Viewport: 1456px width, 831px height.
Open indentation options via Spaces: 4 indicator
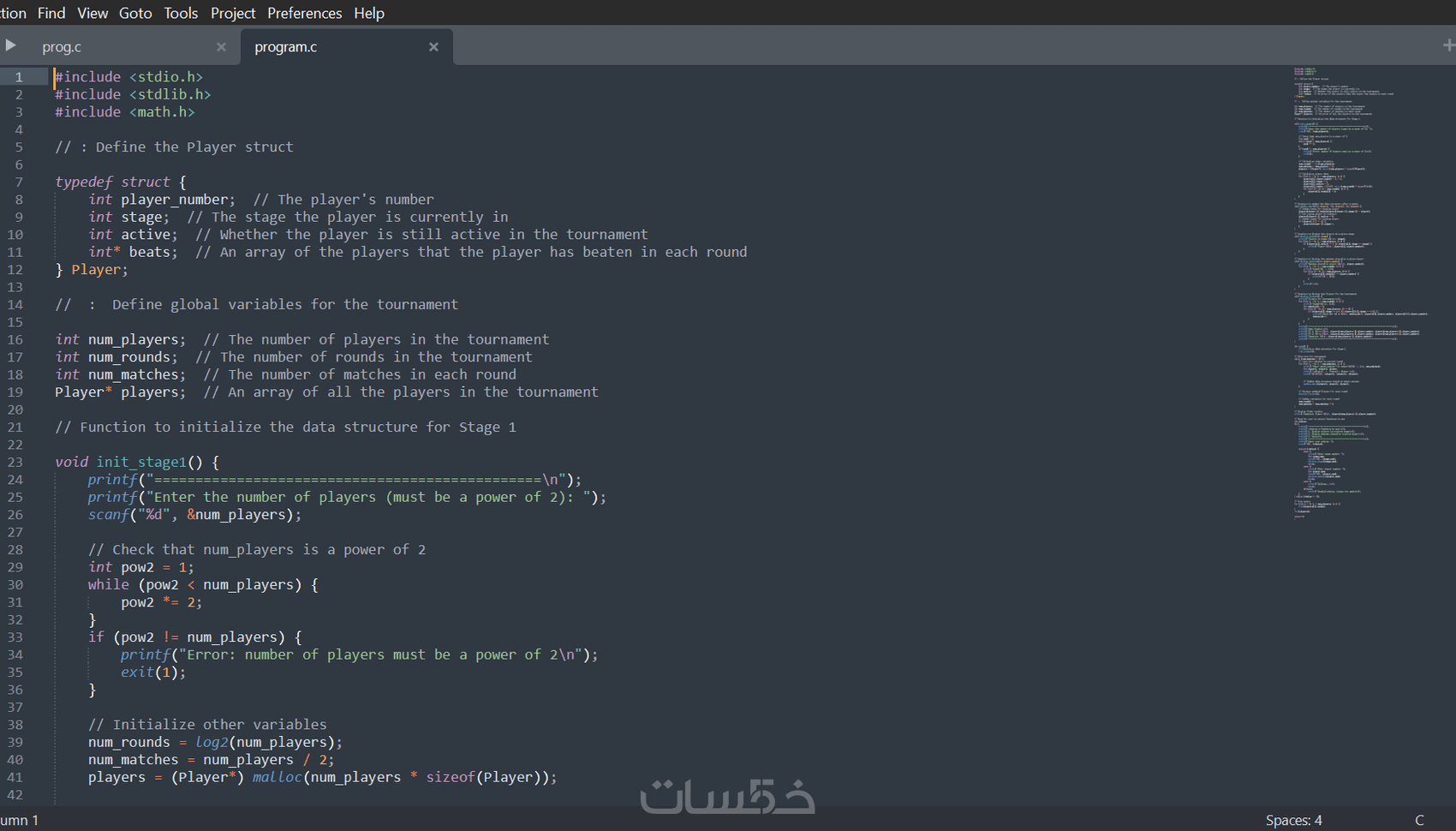1293,820
